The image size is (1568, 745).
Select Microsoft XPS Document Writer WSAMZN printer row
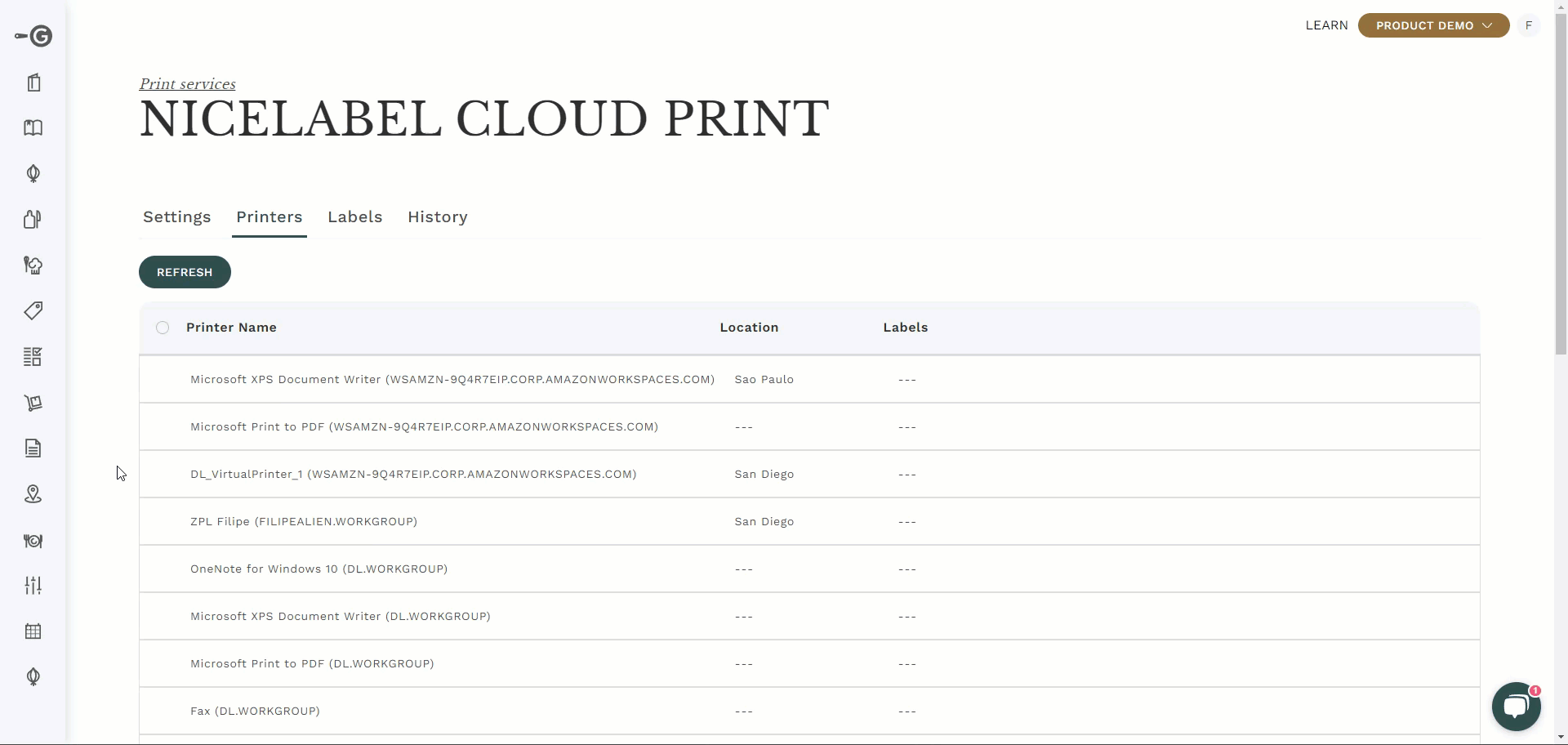pos(809,379)
